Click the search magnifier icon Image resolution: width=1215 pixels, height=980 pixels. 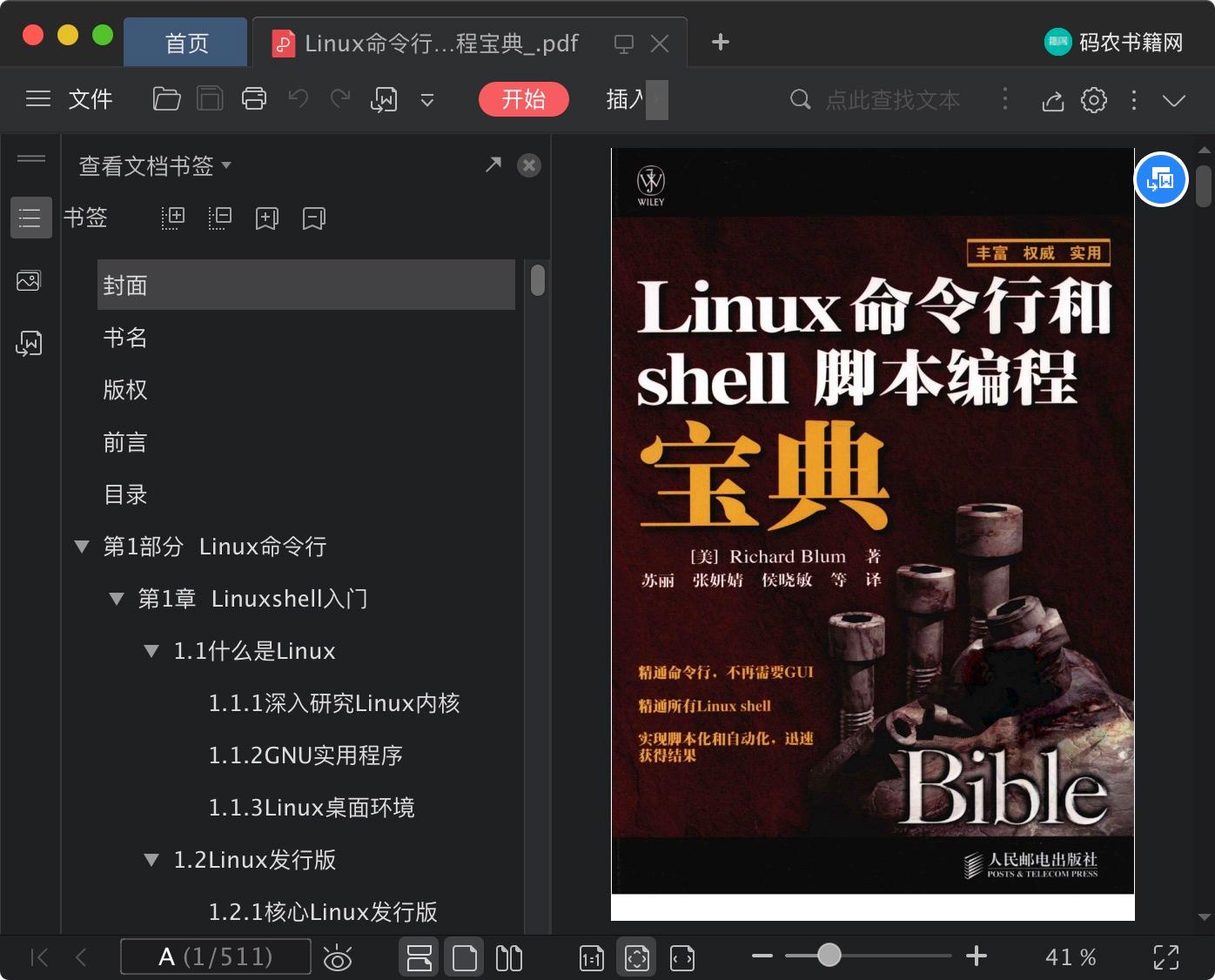(800, 100)
